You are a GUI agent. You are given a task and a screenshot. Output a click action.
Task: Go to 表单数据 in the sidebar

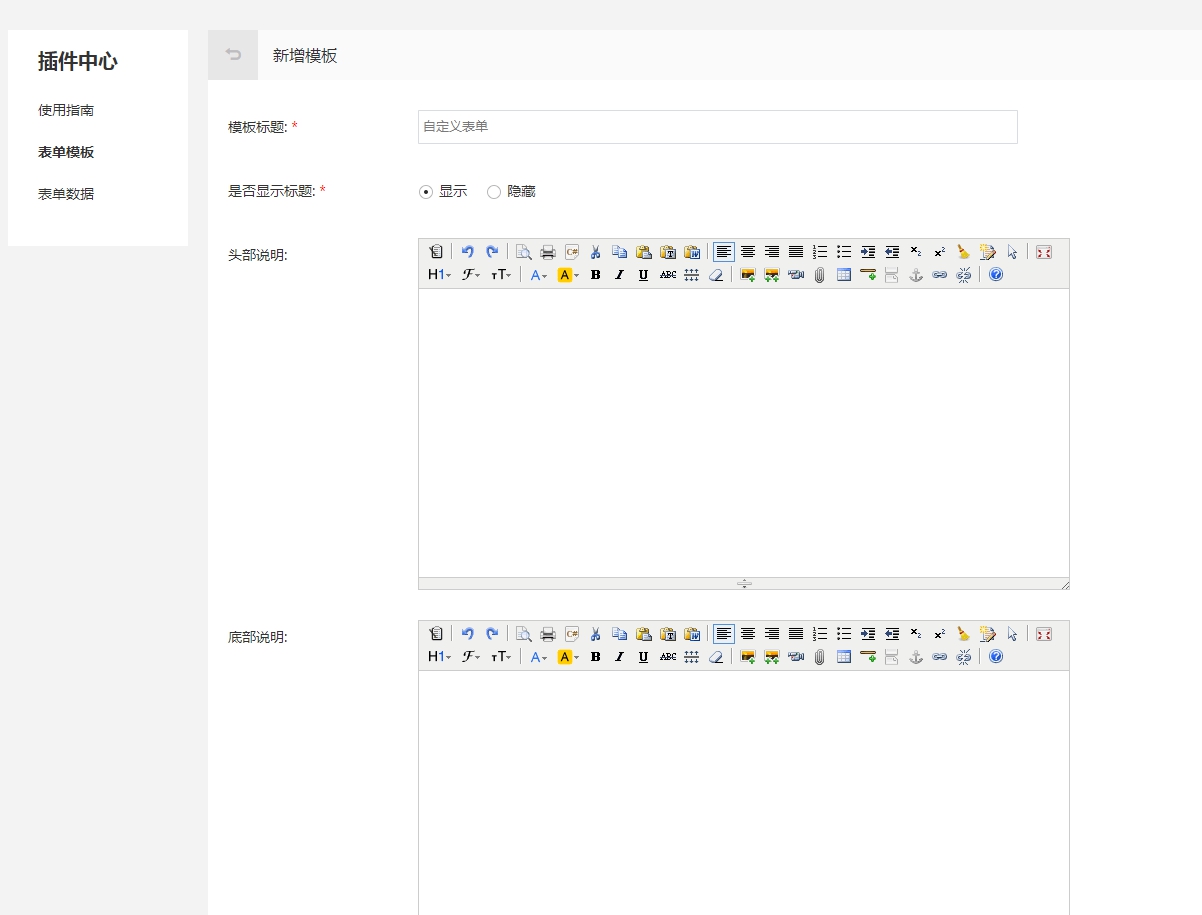pyautogui.click(x=66, y=194)
